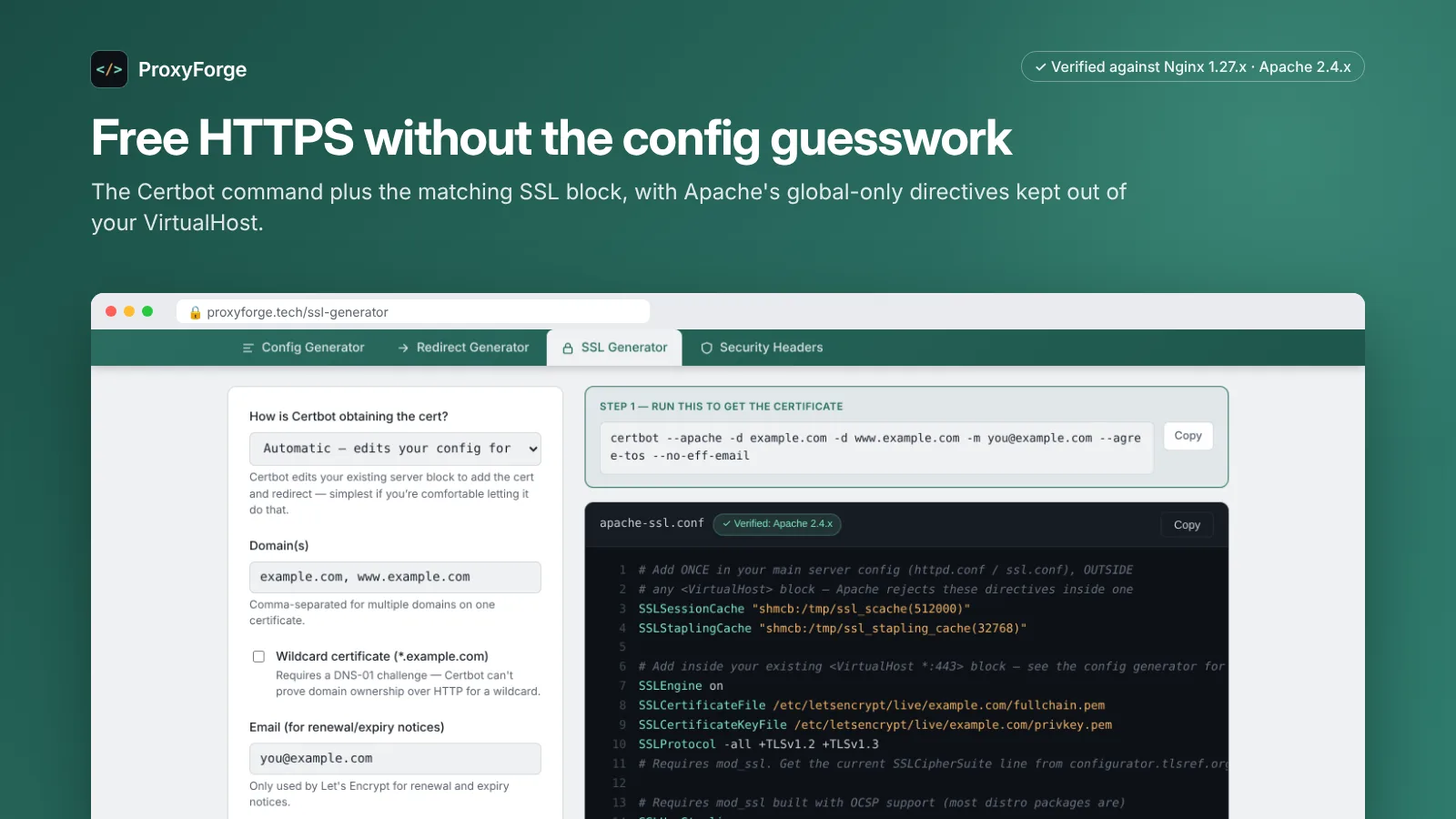This screenshot has height=819, width=1456.
Task: Click the ProxyForge brand name
Action: [x=192, y=69]
